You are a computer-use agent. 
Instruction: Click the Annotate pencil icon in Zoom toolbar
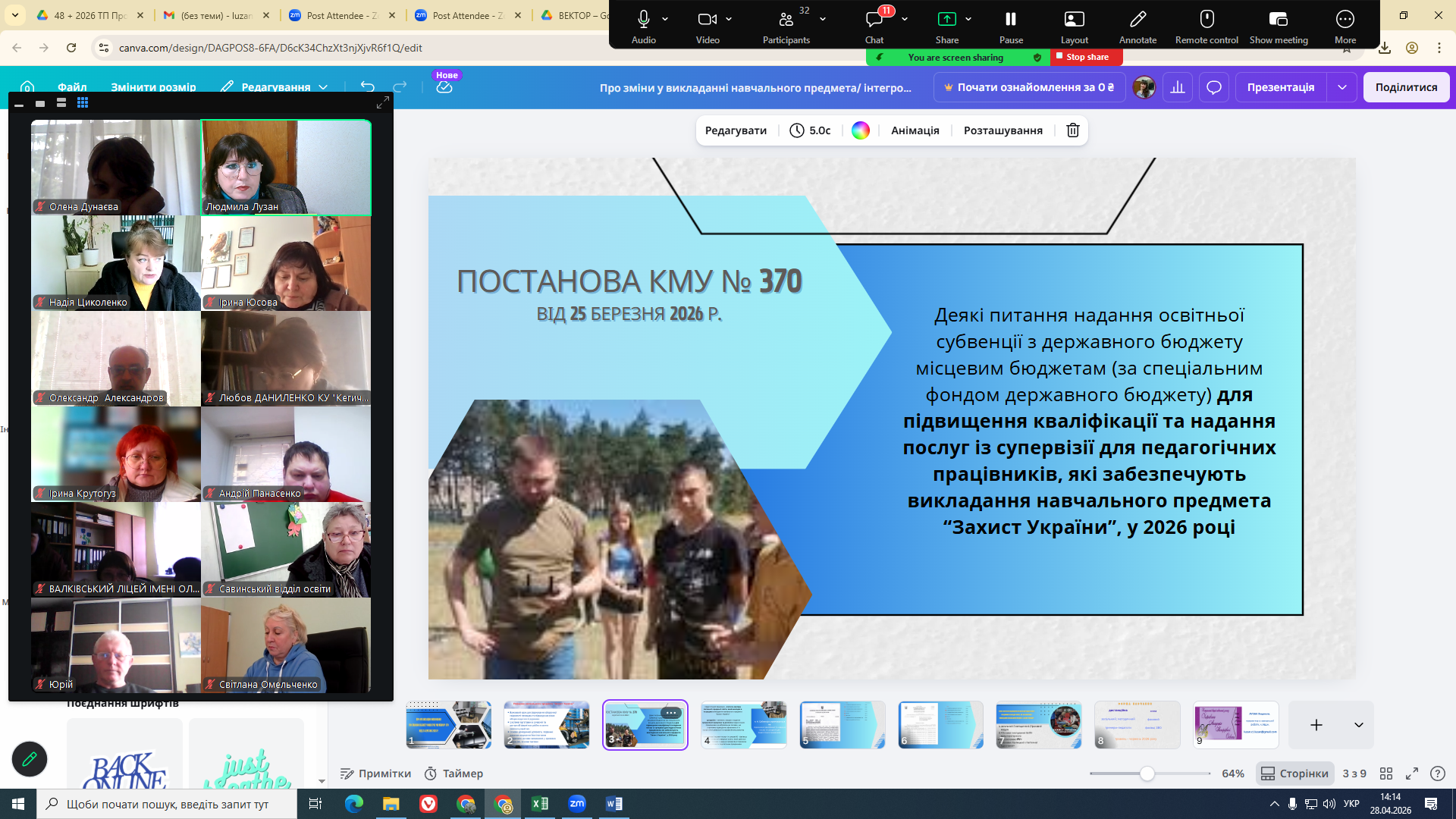point(1137,20)
